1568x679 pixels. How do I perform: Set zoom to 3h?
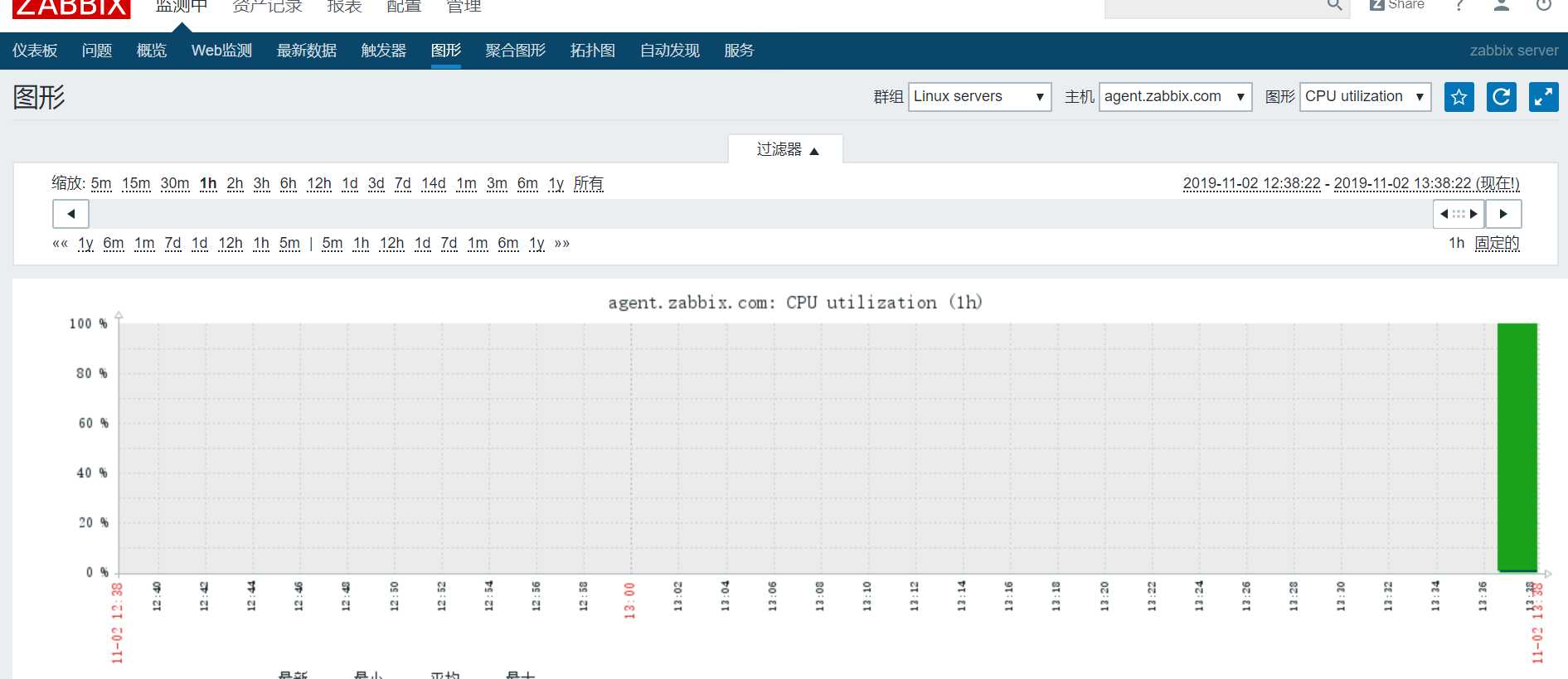coord(262,184)
